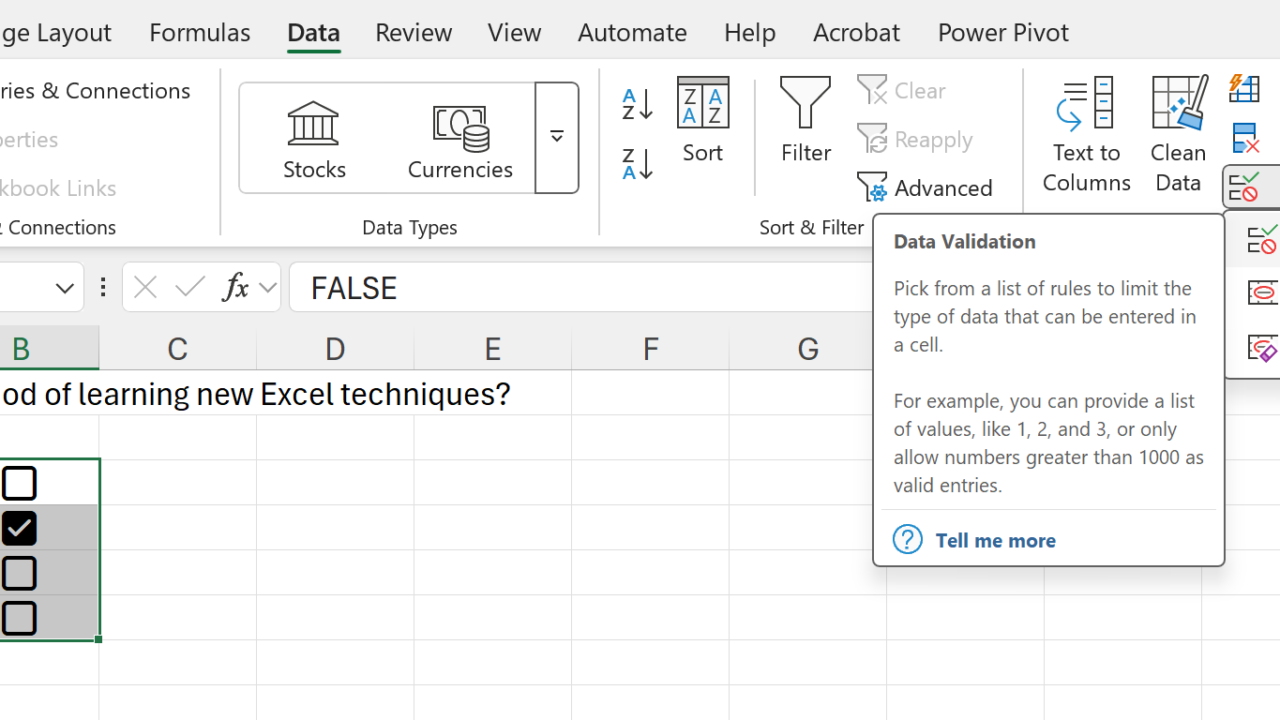Apply the Stocks data type
This screenshot has width=1280, height=720.
(314, 140)
